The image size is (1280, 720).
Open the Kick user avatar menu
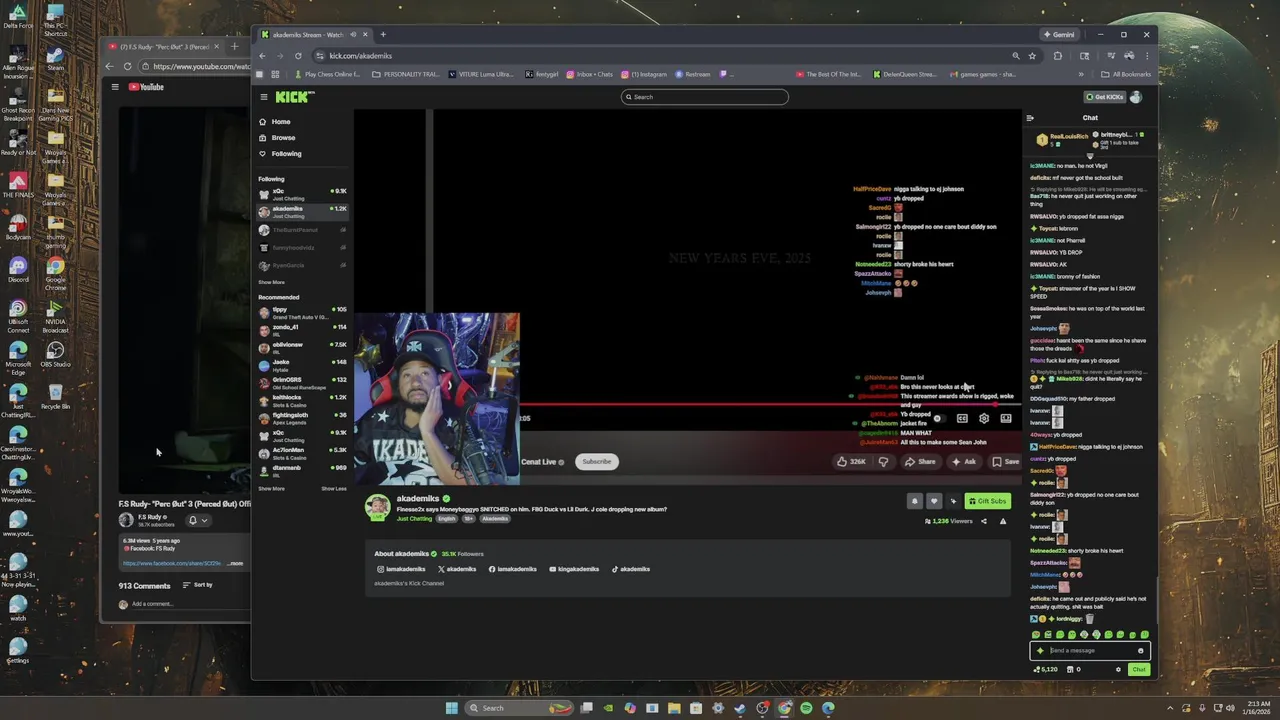1136,97
